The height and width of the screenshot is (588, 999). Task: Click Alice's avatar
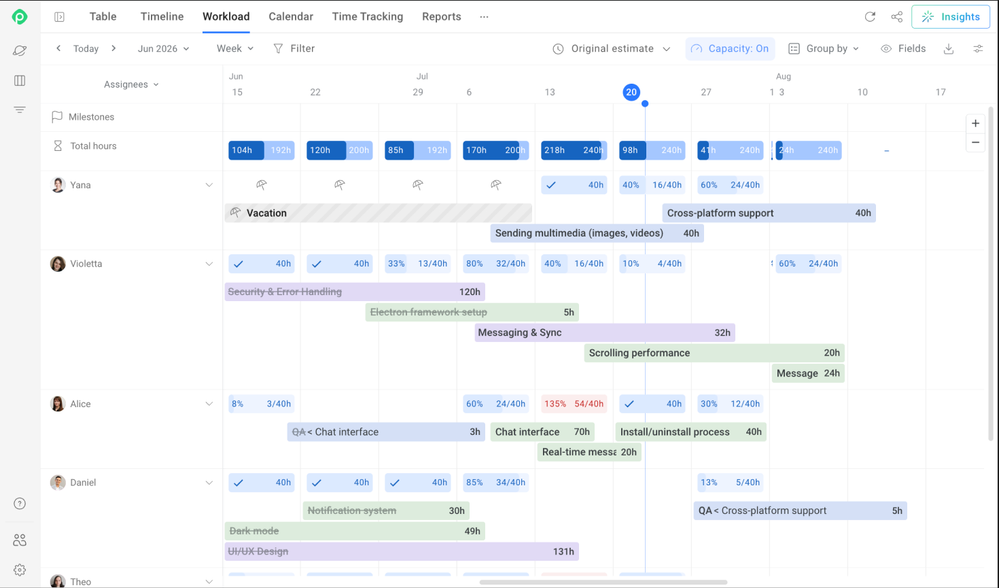click(x=58, y=404)
